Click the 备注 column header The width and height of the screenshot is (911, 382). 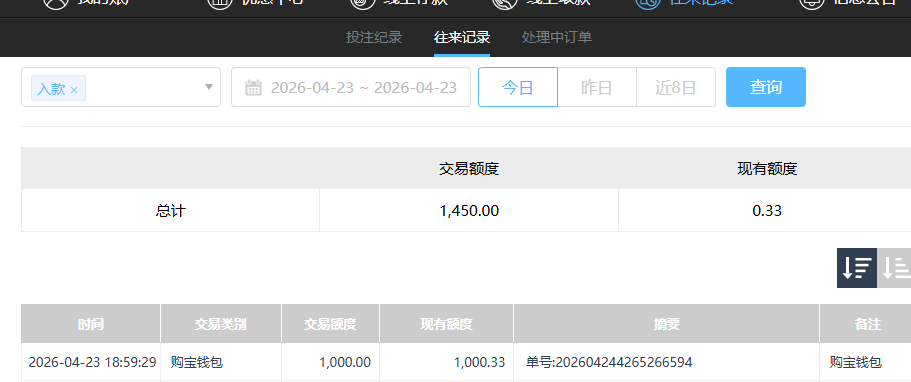coord(867,324)
